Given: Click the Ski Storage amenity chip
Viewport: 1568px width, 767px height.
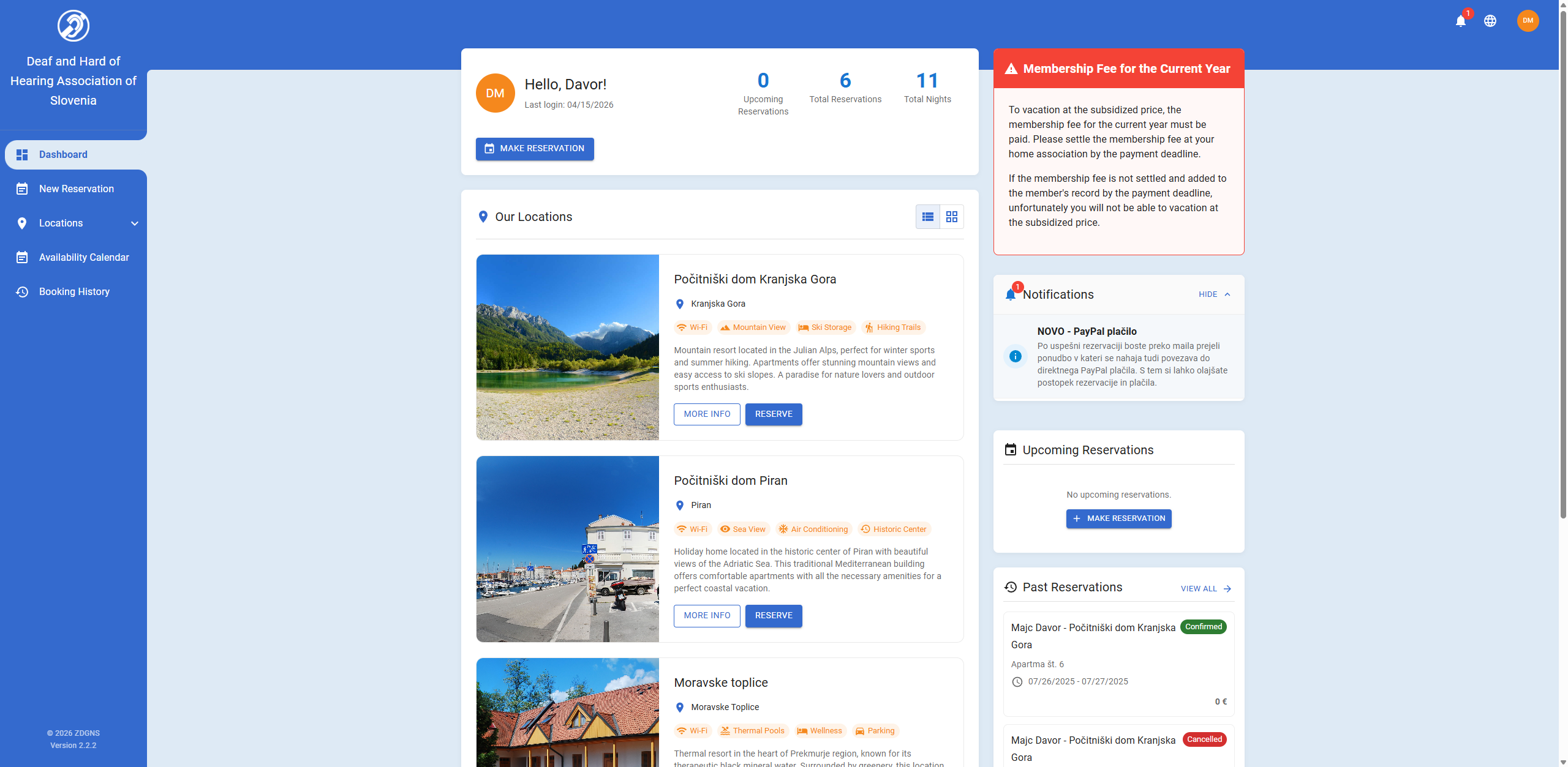Looking at the screenshot, I should pyautogui.click(x=825, y=327).
